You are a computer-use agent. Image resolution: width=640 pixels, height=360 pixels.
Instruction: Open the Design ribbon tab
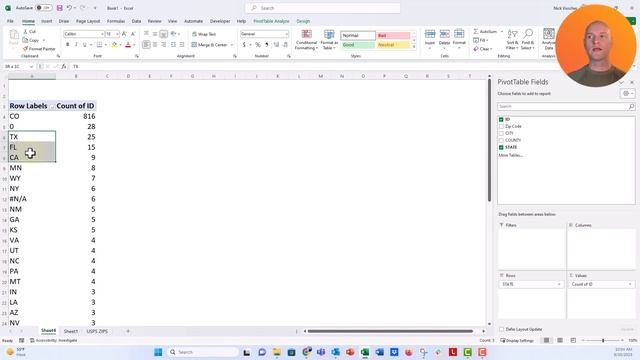pyautogui.click(x=303, y=21)
